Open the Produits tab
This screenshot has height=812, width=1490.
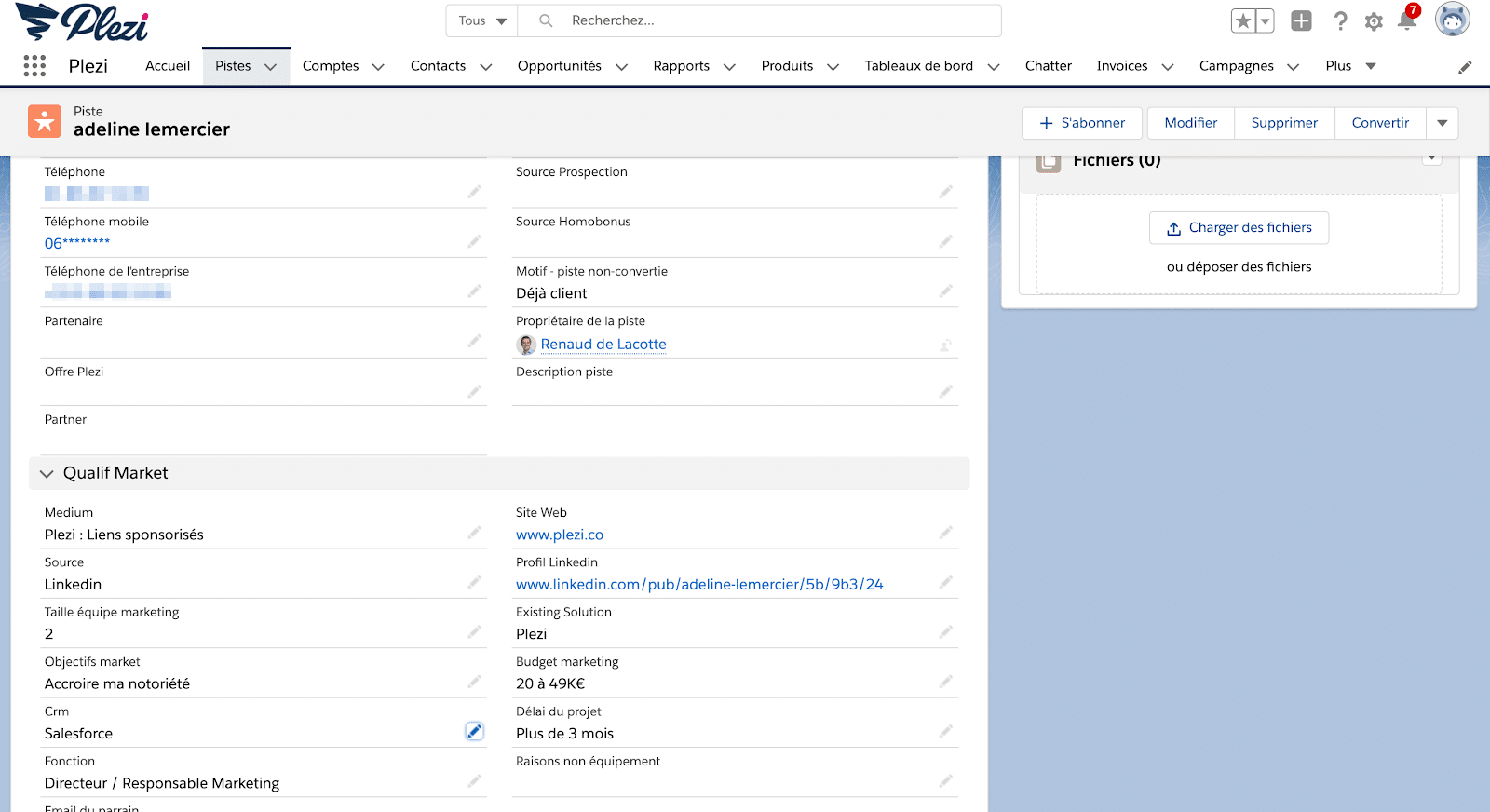pyautogui.click(x=787, y=66)
